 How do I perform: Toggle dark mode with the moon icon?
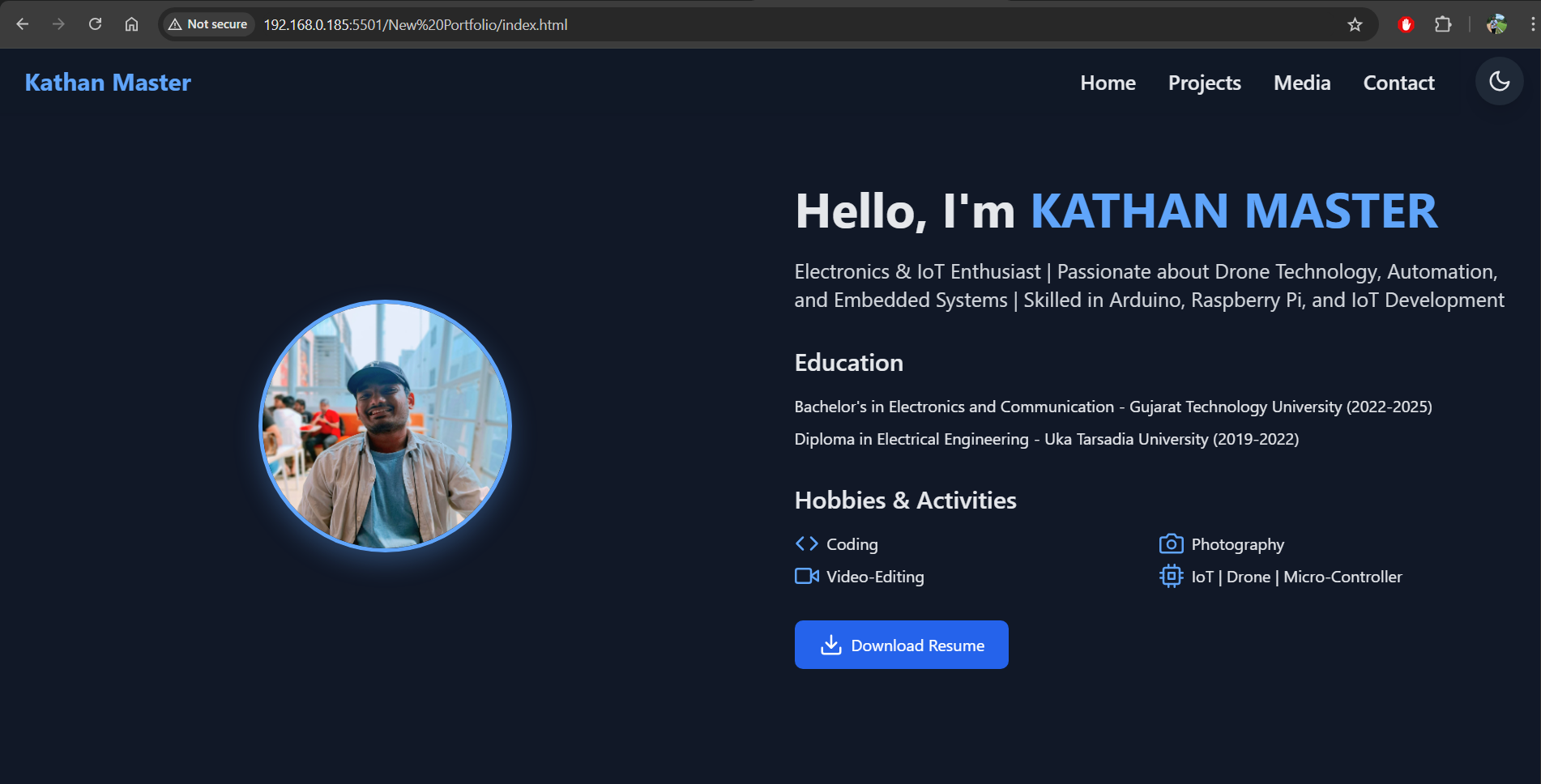click(x=1499, y=81)
